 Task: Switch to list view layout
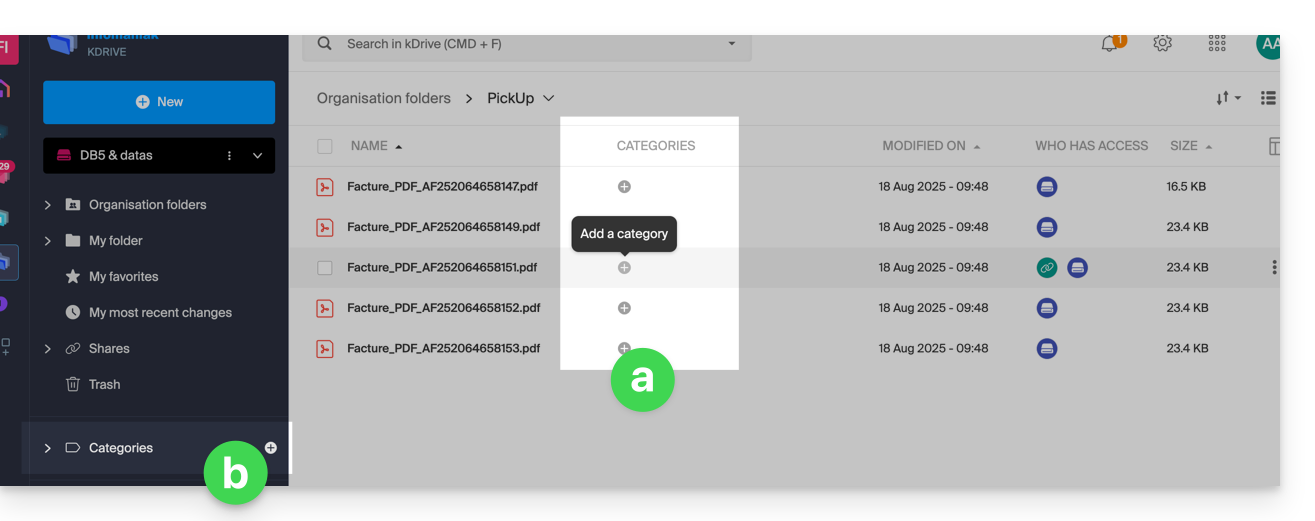[1268, 98]
